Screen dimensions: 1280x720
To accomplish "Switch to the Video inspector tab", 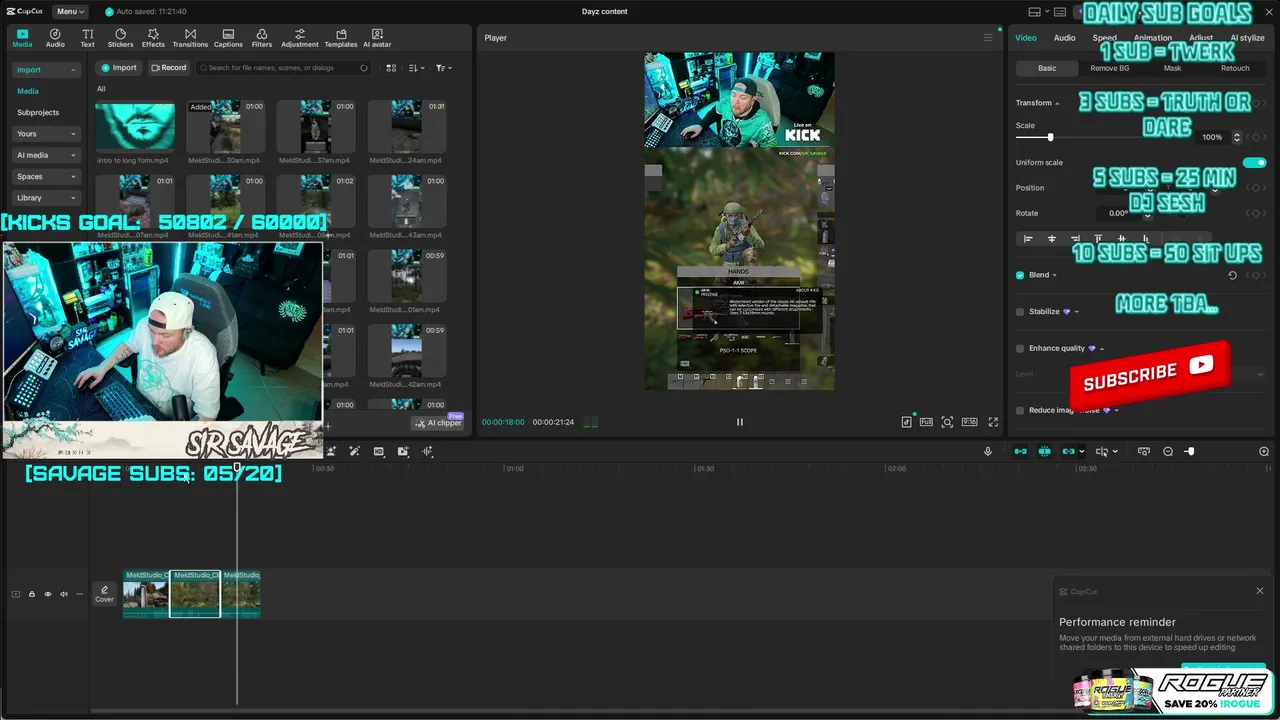I will pyautogui.click(x=1026, y=38).
